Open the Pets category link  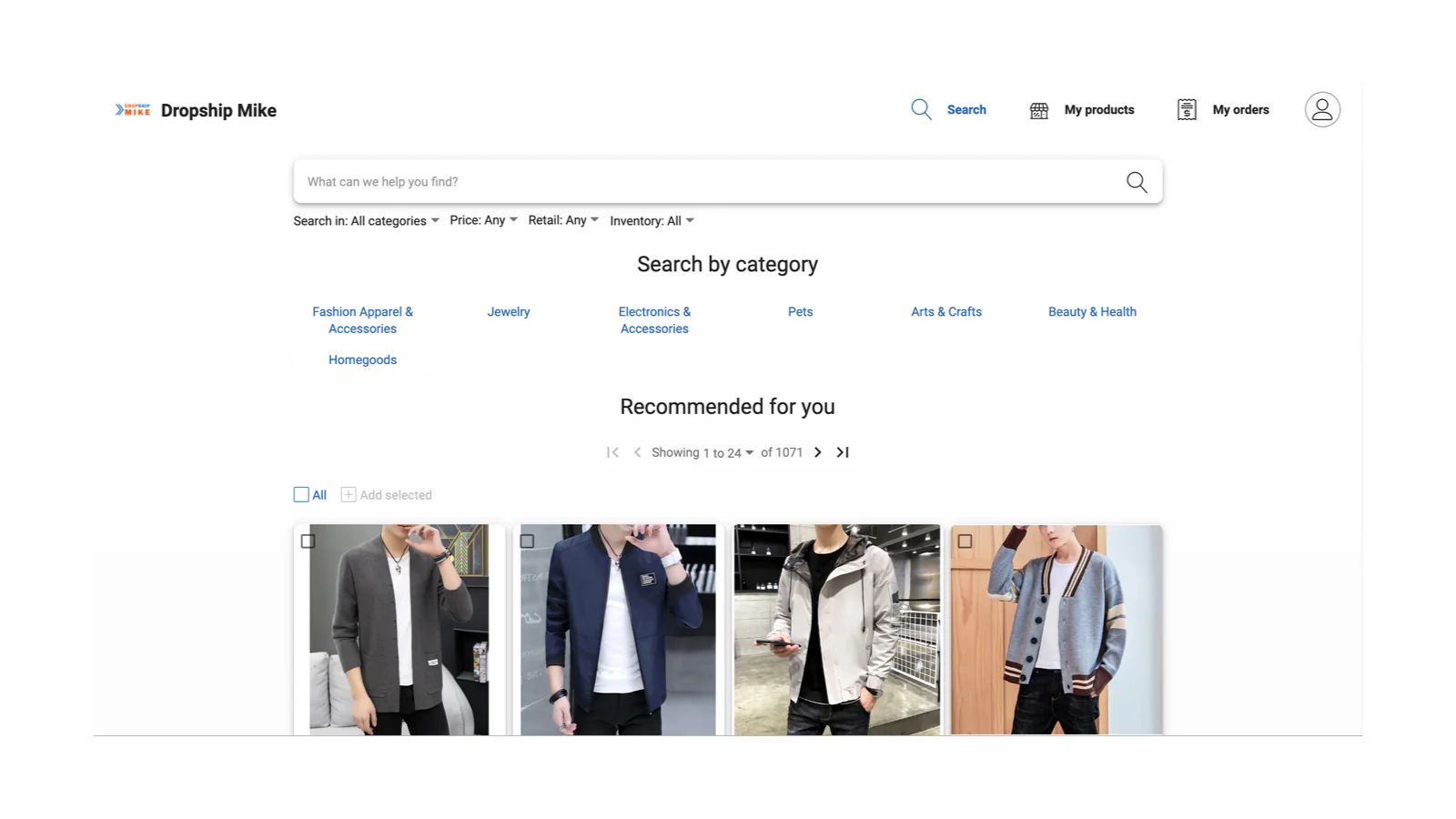[800, 312]
